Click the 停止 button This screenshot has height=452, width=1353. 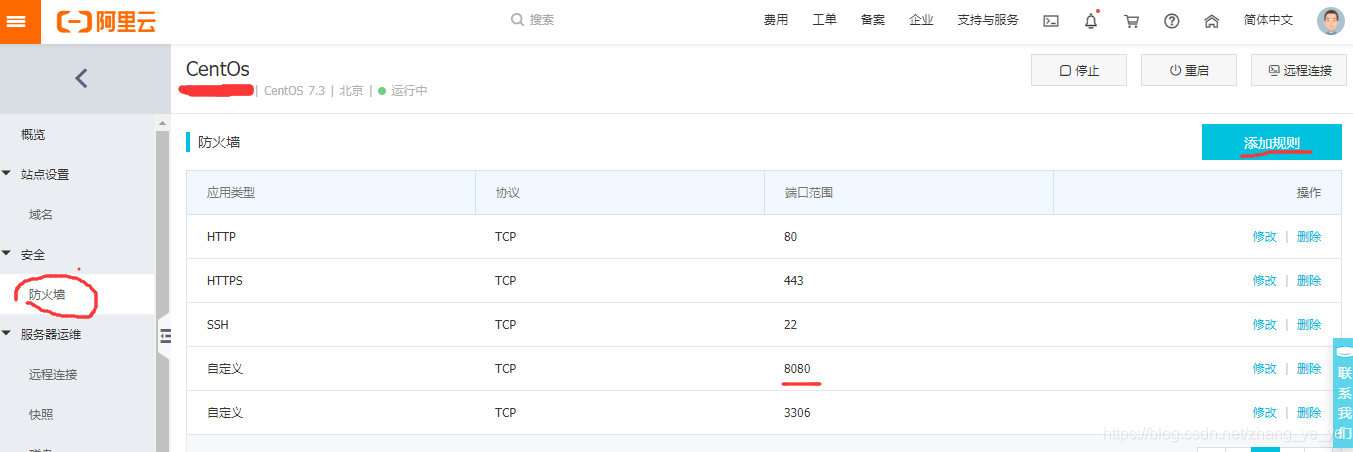click(1079, 70)
